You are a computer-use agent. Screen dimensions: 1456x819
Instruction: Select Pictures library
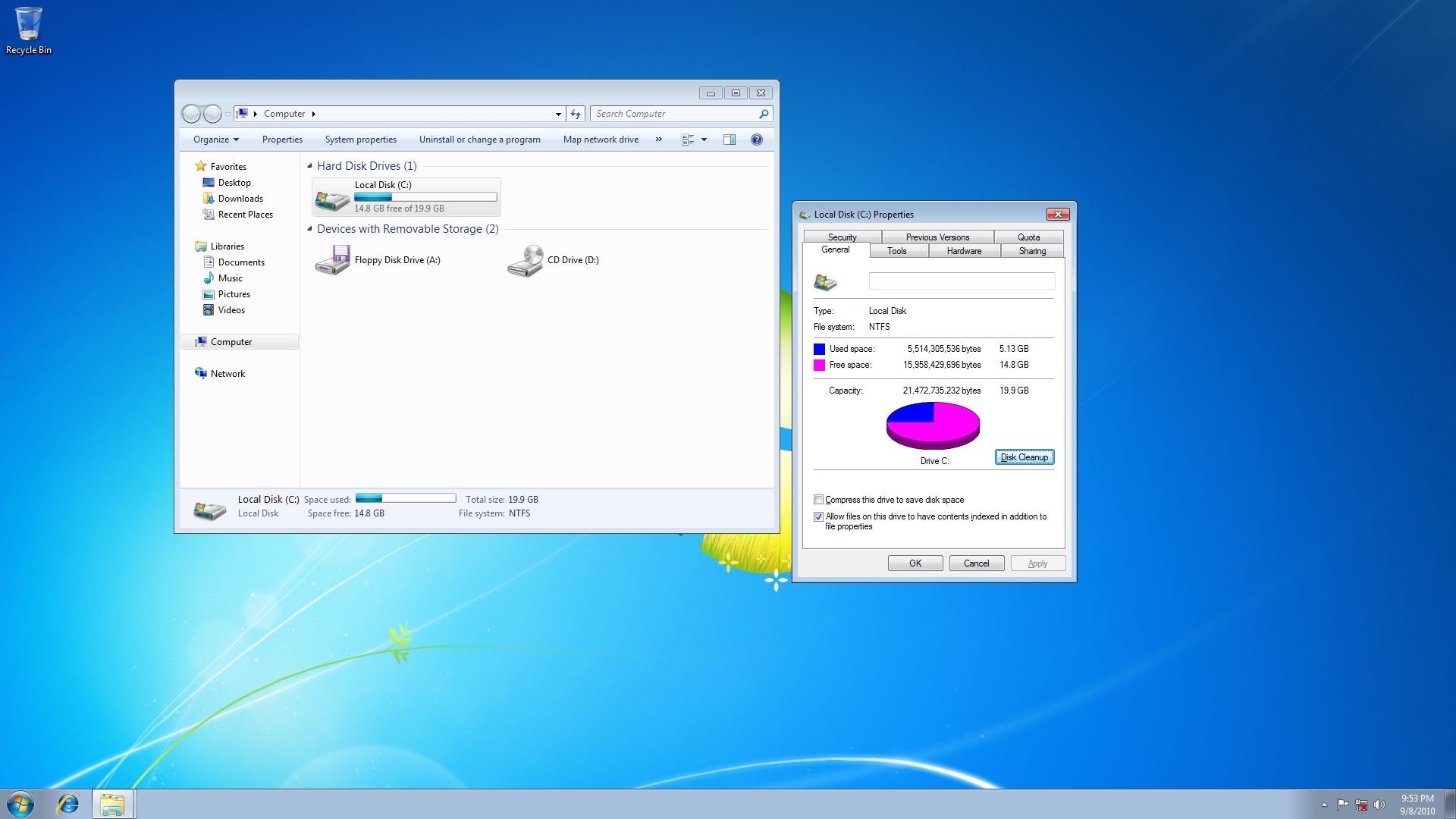[234, 294]
